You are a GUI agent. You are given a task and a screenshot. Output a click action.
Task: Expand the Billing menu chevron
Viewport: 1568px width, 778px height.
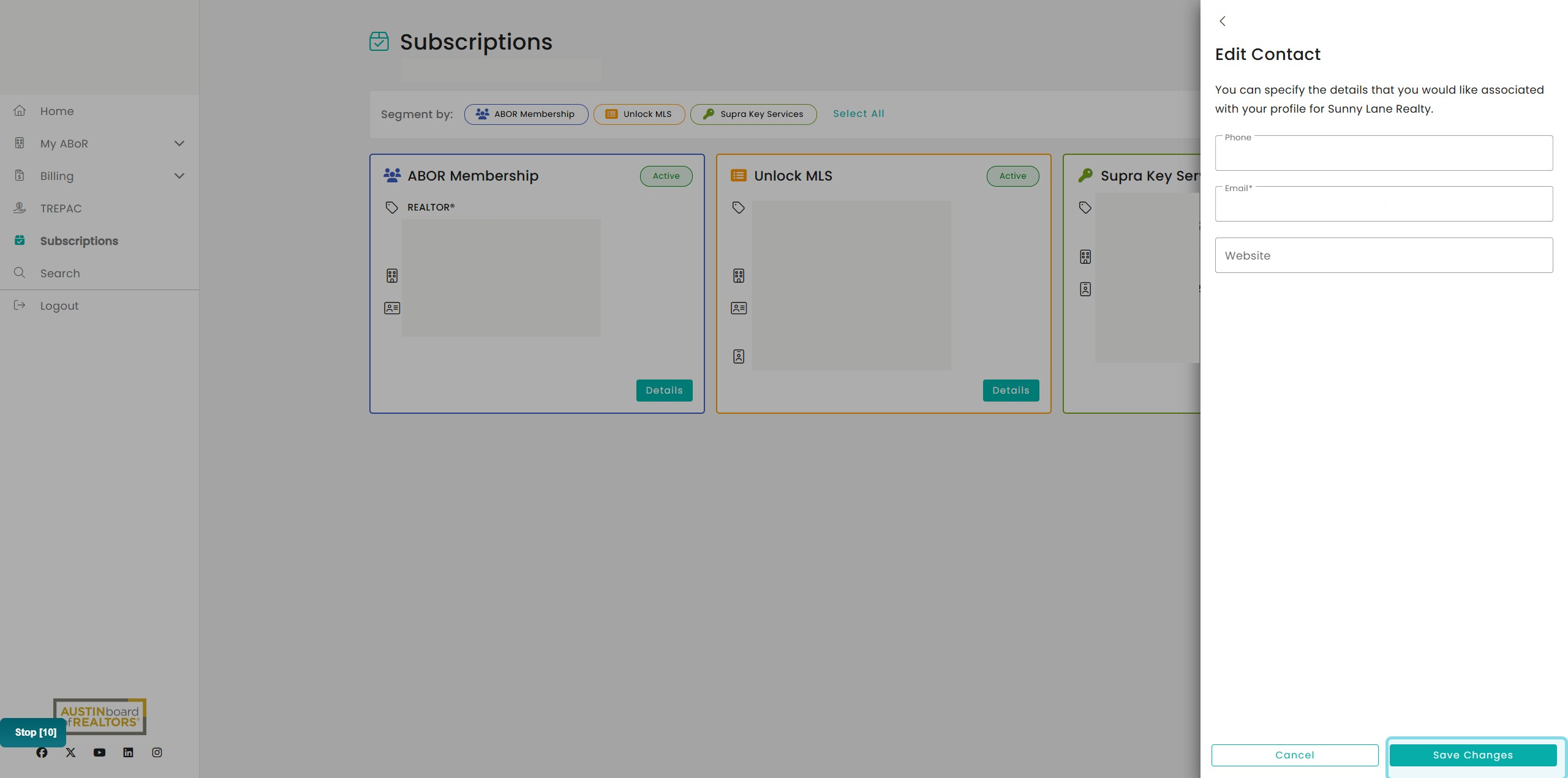pos(179,176)
